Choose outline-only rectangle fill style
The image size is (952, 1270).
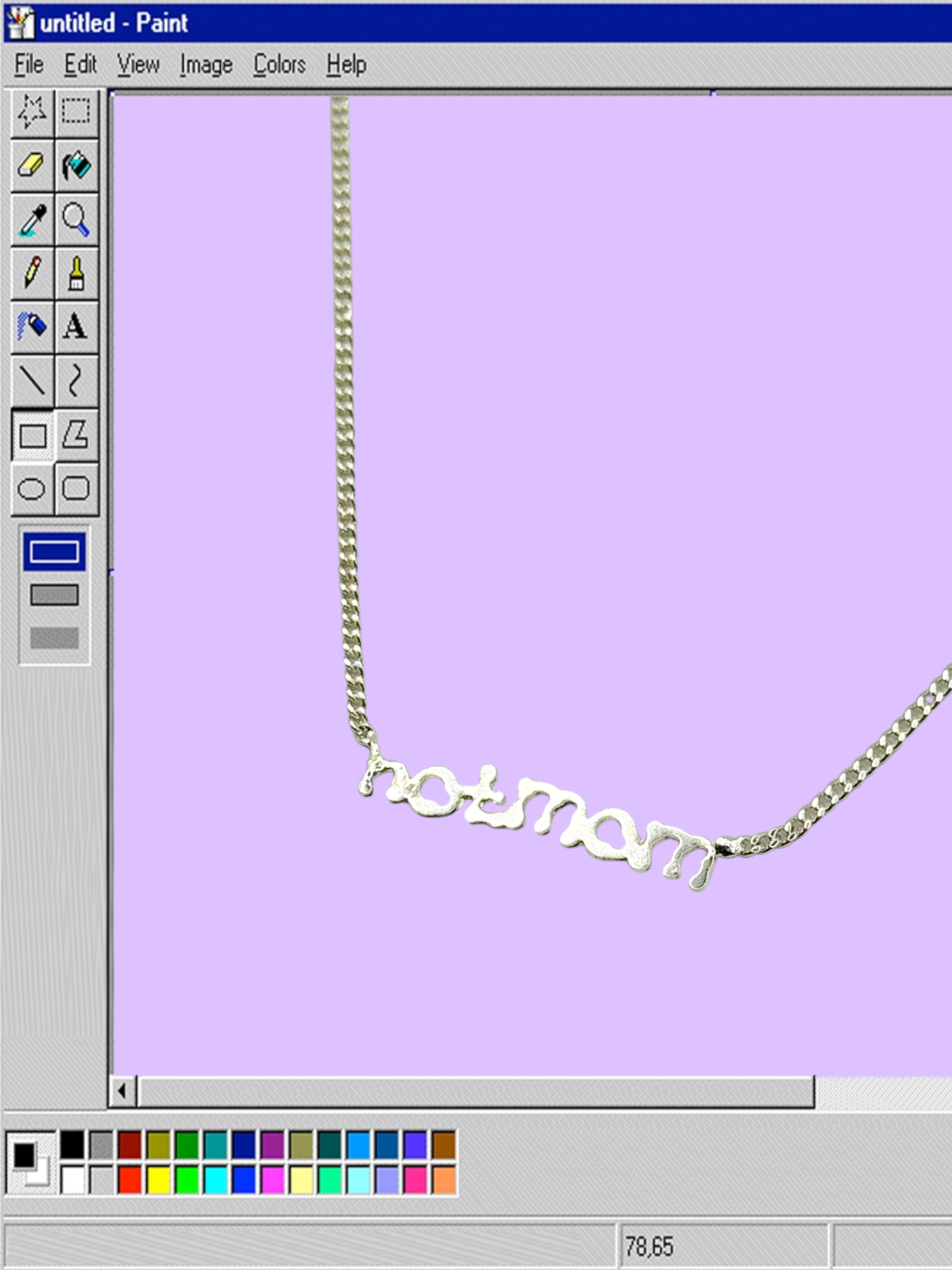point(54,552)
